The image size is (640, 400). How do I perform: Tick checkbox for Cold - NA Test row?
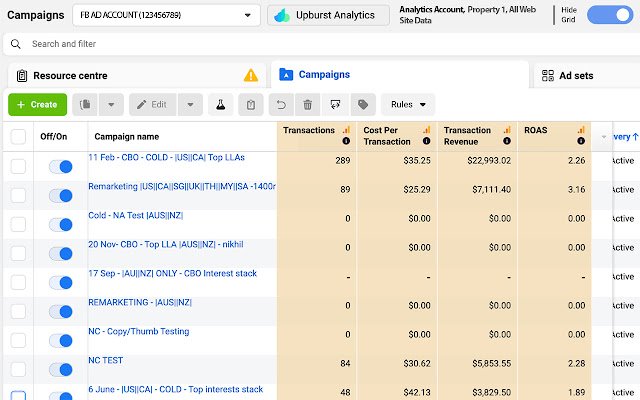tap(18, 224)
